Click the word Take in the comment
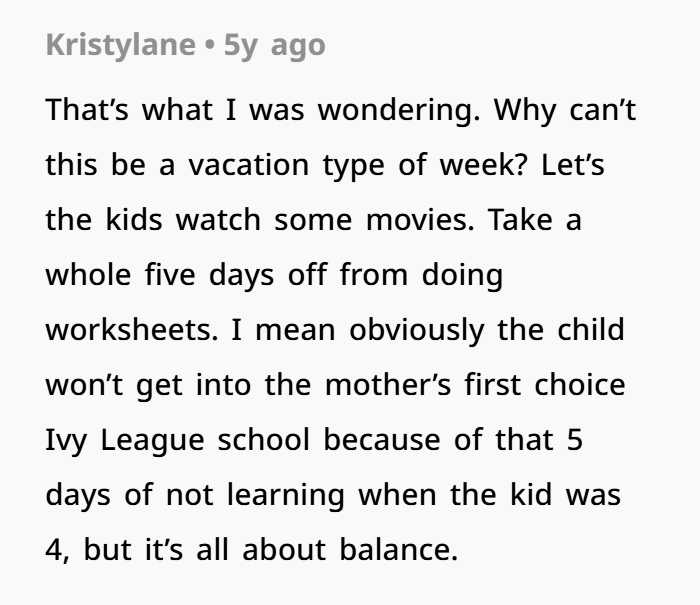700x605 pixels. (x=520, y=220)
